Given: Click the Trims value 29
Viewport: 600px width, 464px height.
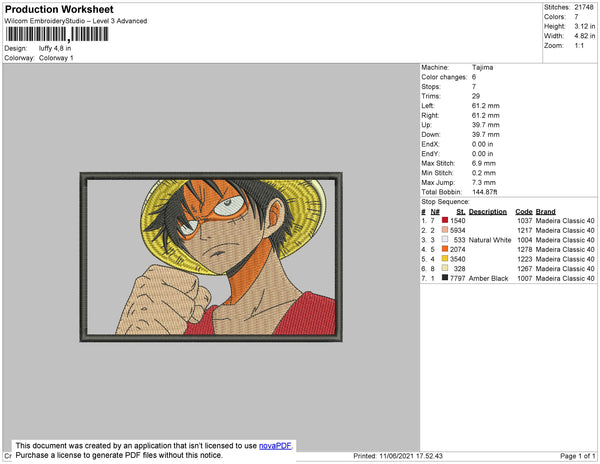Looking at the screenshot, I should (476, 96).
